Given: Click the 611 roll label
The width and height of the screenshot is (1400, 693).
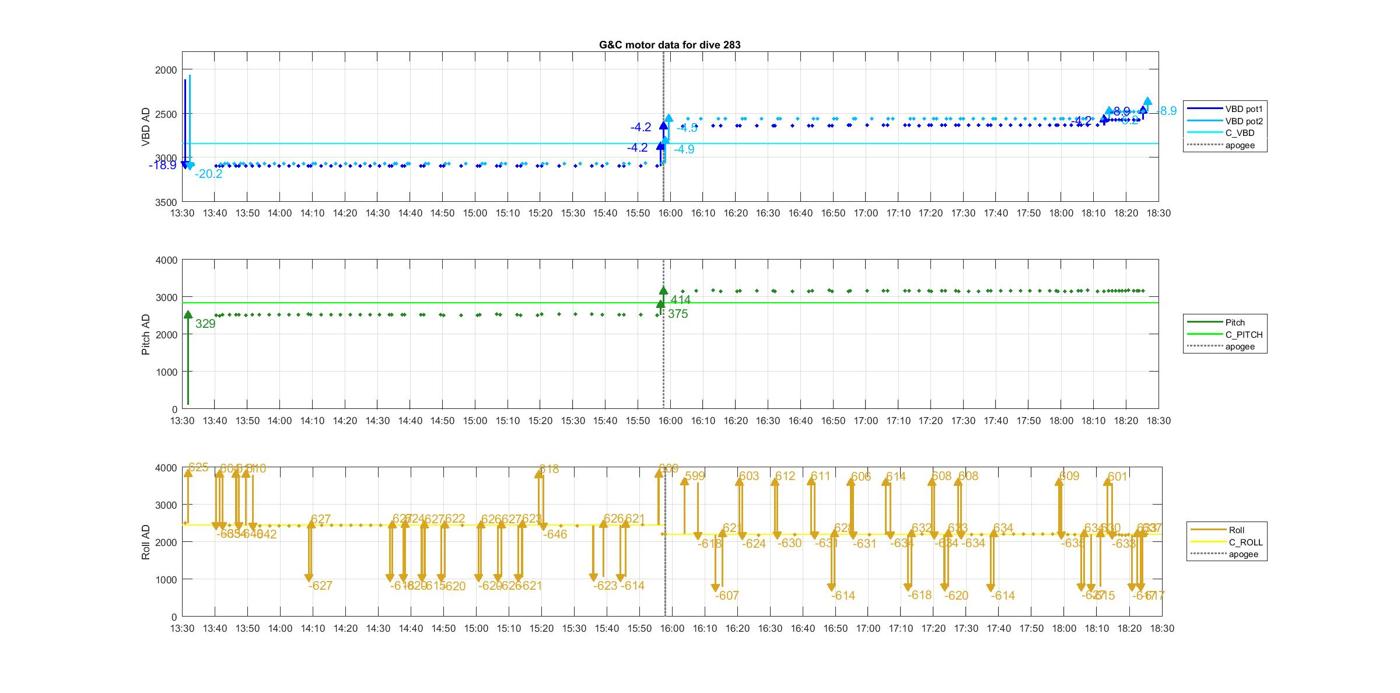Looking at the screenshot, I should (x=821, y=477).
